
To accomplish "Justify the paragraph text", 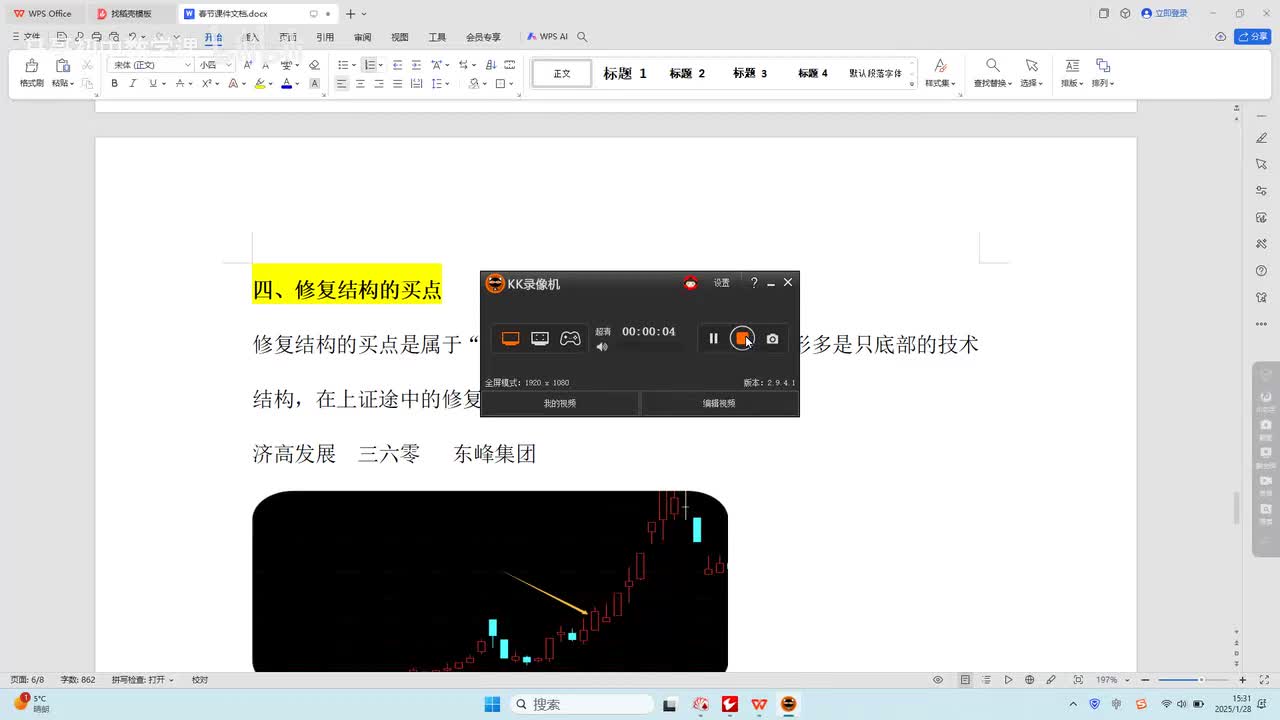I will pyautogui.click(x=398, y=83).
